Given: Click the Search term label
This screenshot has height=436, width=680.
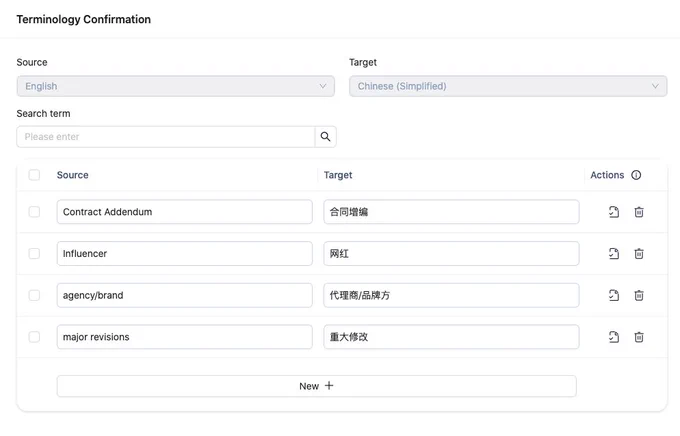Looking at the screenshot, I should click(x=43, y=113).
